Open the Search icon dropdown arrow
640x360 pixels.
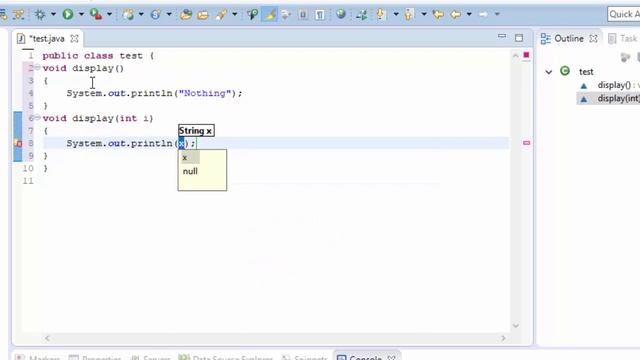coord(235,15)
